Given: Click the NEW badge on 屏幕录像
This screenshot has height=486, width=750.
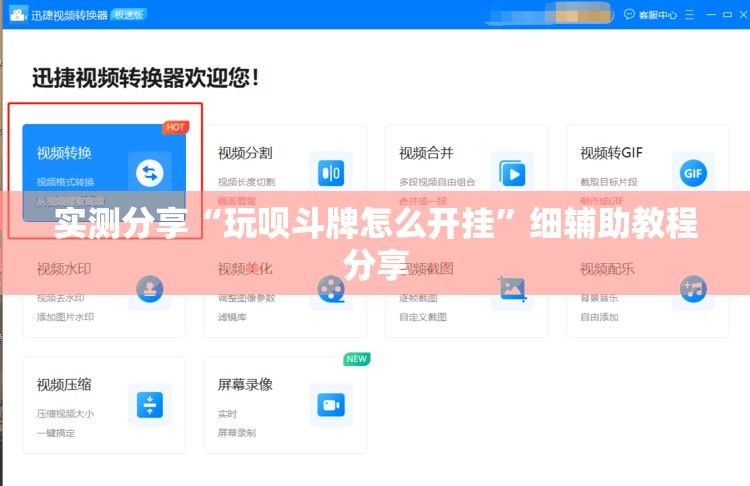Looking at the screenshot, I should tap(357, 359).
